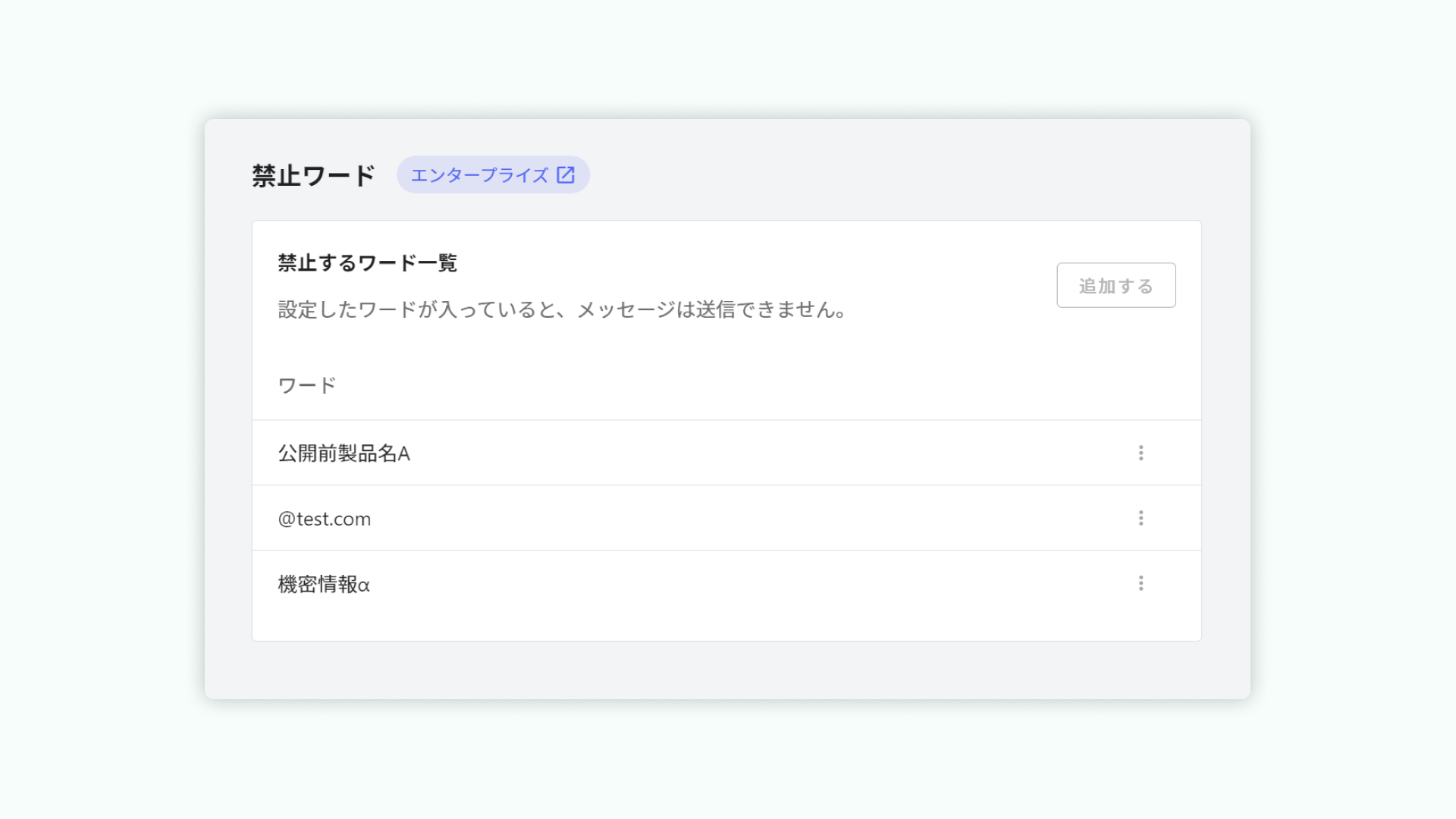Click the external-link arrow in the purple badge
1456x819 pixels.
click(566, 174)
